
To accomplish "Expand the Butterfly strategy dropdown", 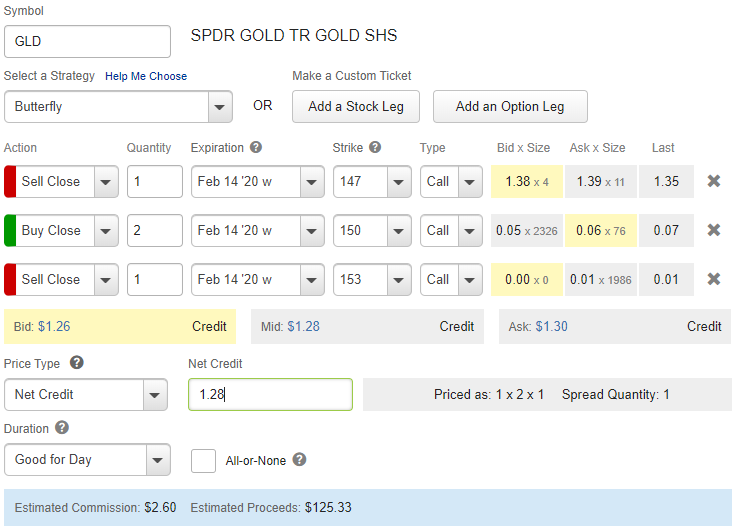I will coord(219,107).
